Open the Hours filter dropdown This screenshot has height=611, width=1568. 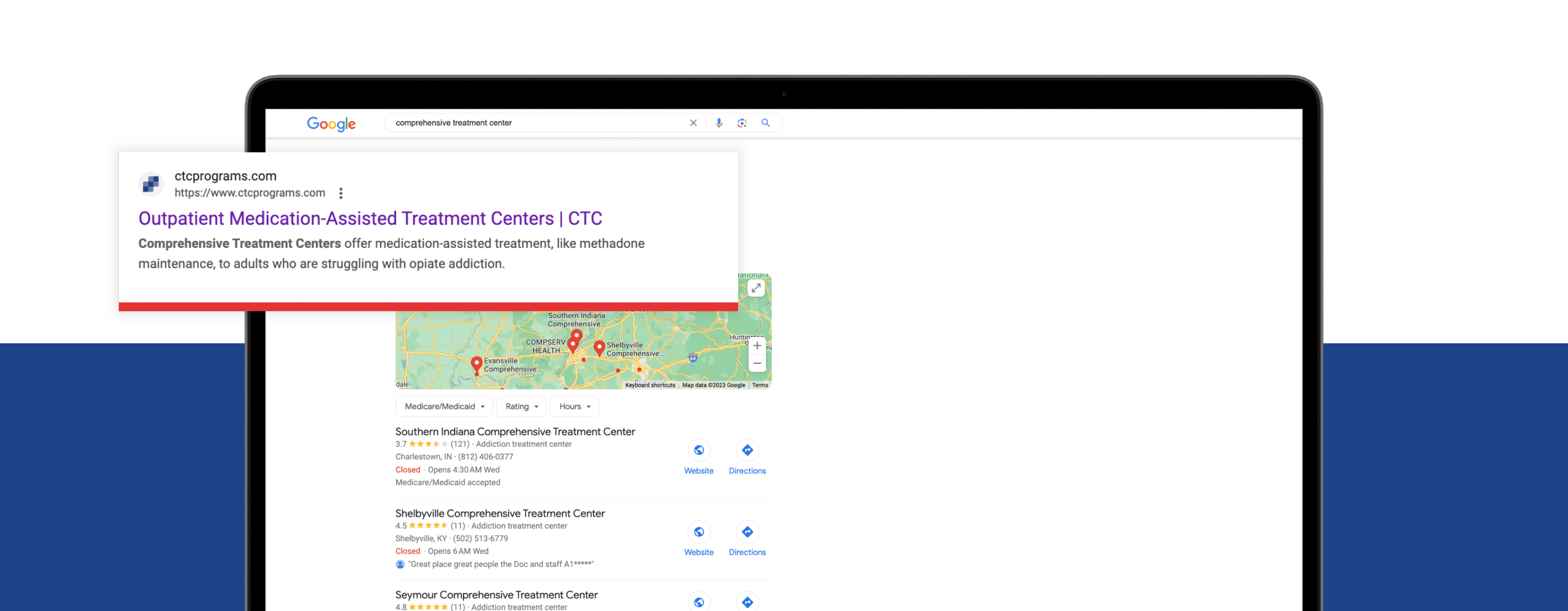[x=574, y=407]
